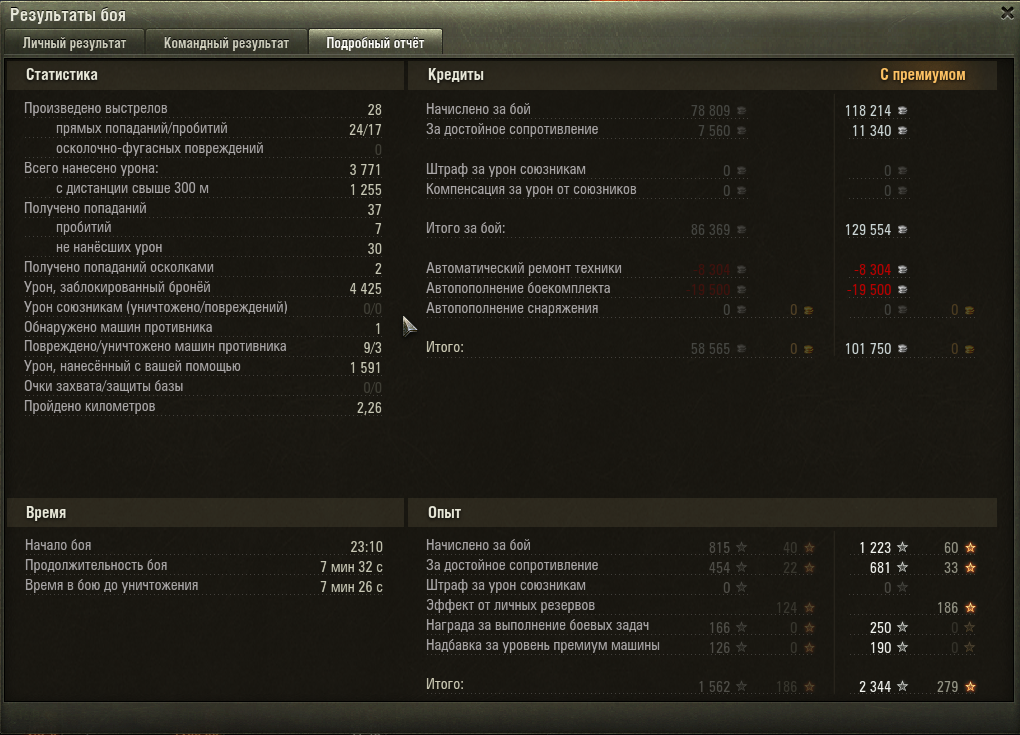Screen dimensions: 1020x735
Task: Click credits icon next to 118 214
Action: click(902, 111)
